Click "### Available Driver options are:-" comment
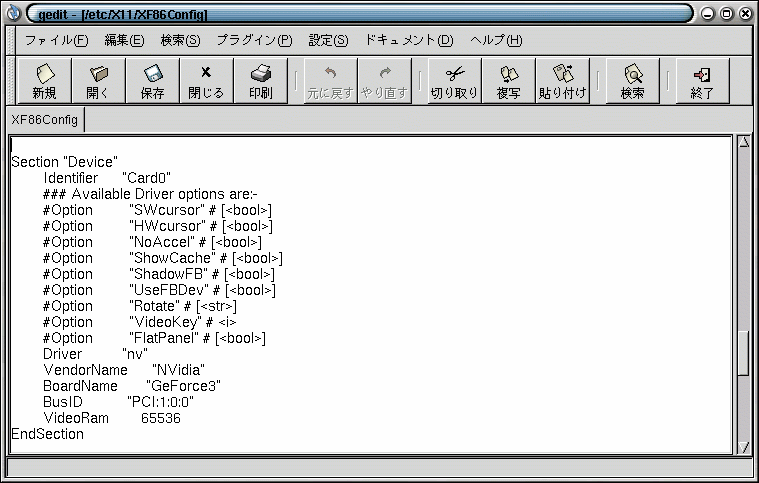Screen dimensions: 759x483 pyautogui.click(x=150, y=194)
